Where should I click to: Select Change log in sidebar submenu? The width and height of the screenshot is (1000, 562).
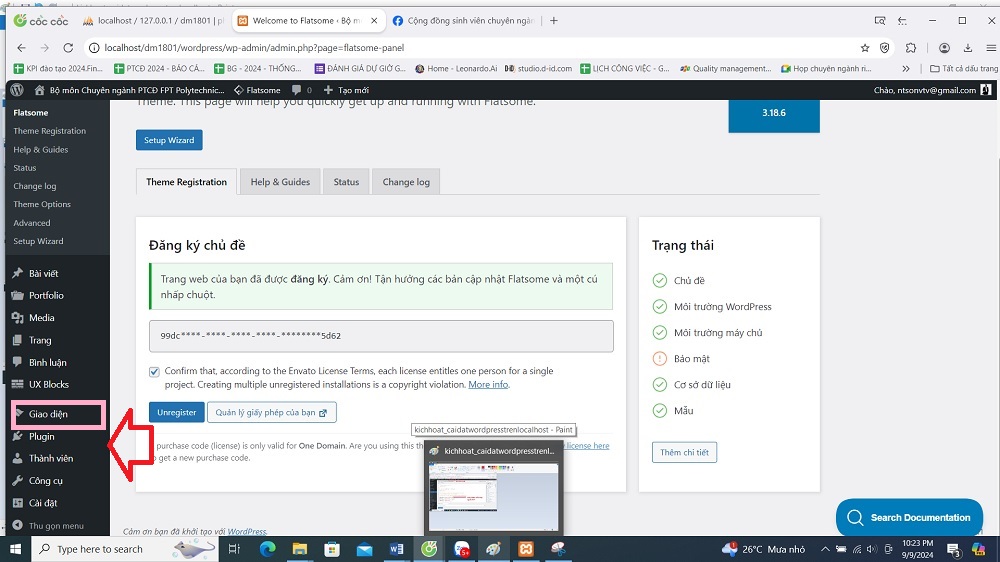point(34,186)
